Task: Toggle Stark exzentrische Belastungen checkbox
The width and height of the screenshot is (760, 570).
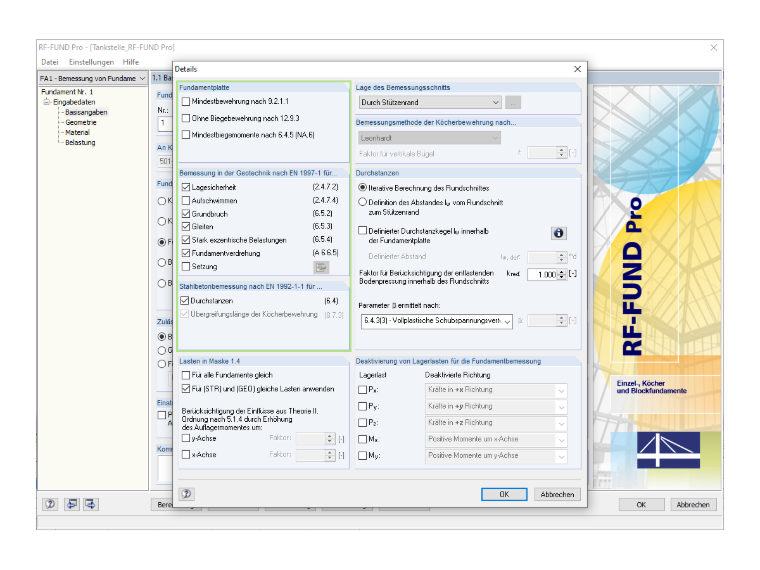Action: [186, 239]
